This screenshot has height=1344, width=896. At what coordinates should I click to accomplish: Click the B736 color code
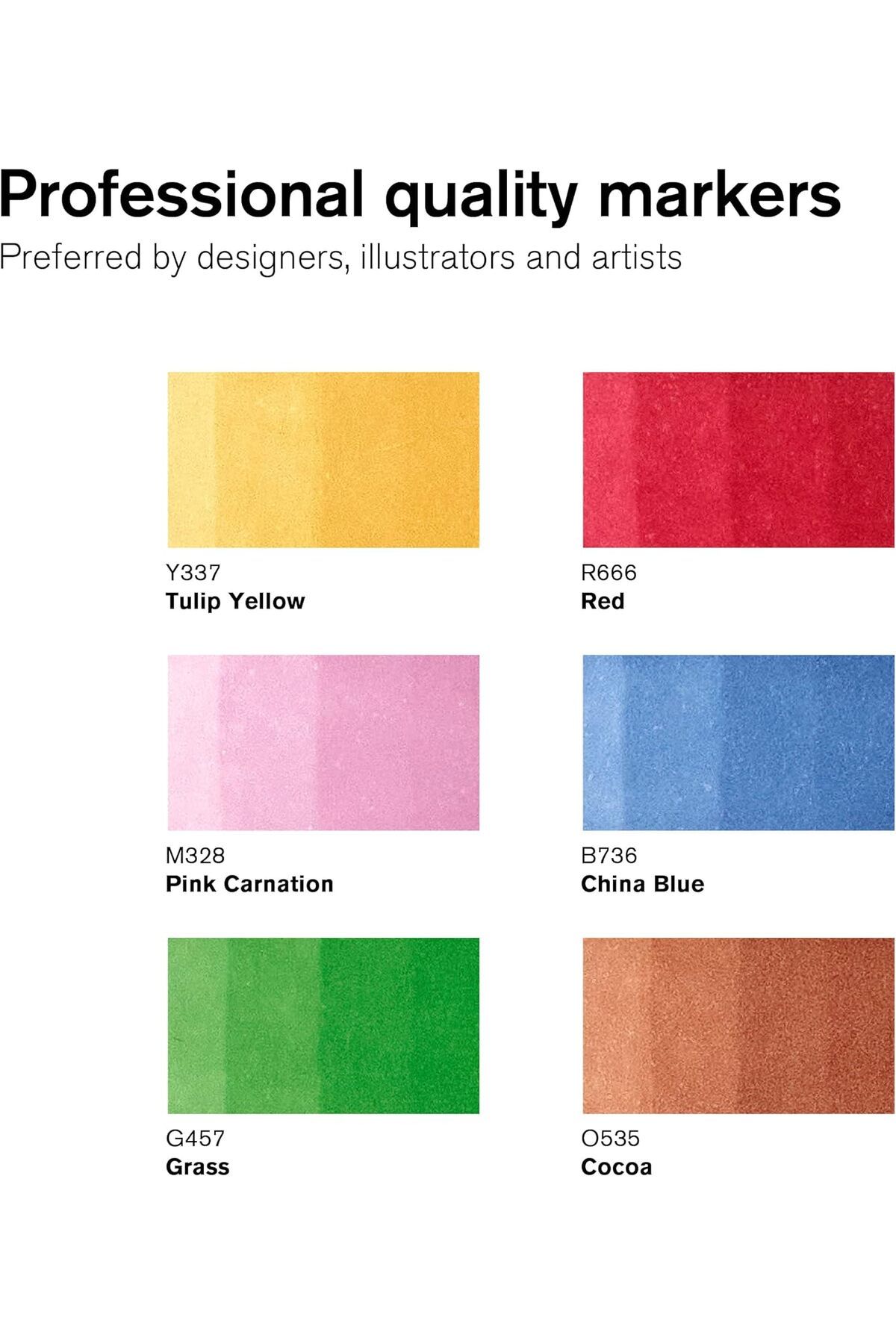tap(609, 856)
